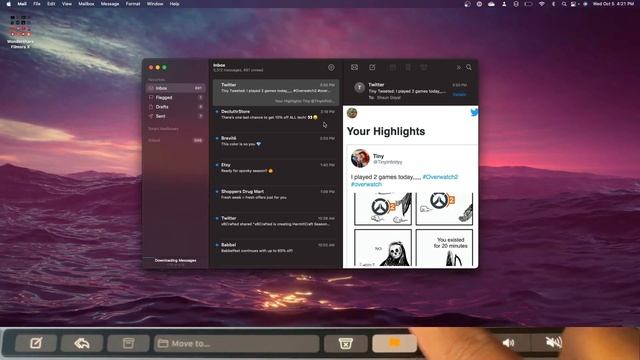The width and height of the screenshot is (640, 360).
Task: Open the Format menu
Action: (133, 4)
